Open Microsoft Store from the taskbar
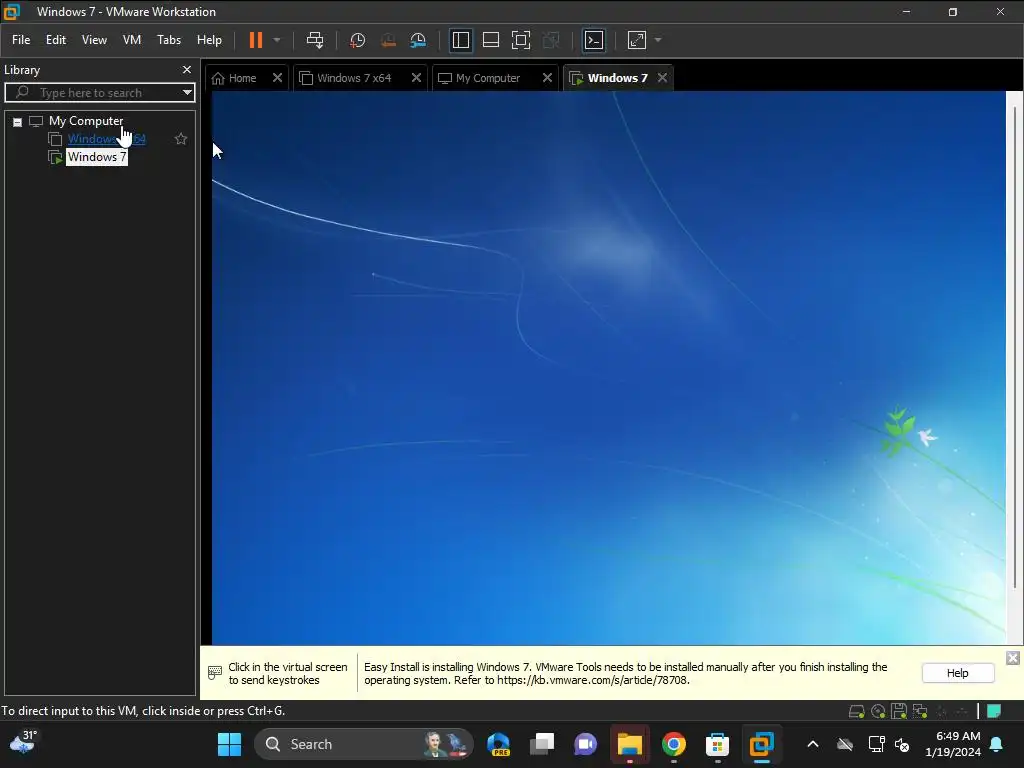1024x768 pixels. point(717,744)
